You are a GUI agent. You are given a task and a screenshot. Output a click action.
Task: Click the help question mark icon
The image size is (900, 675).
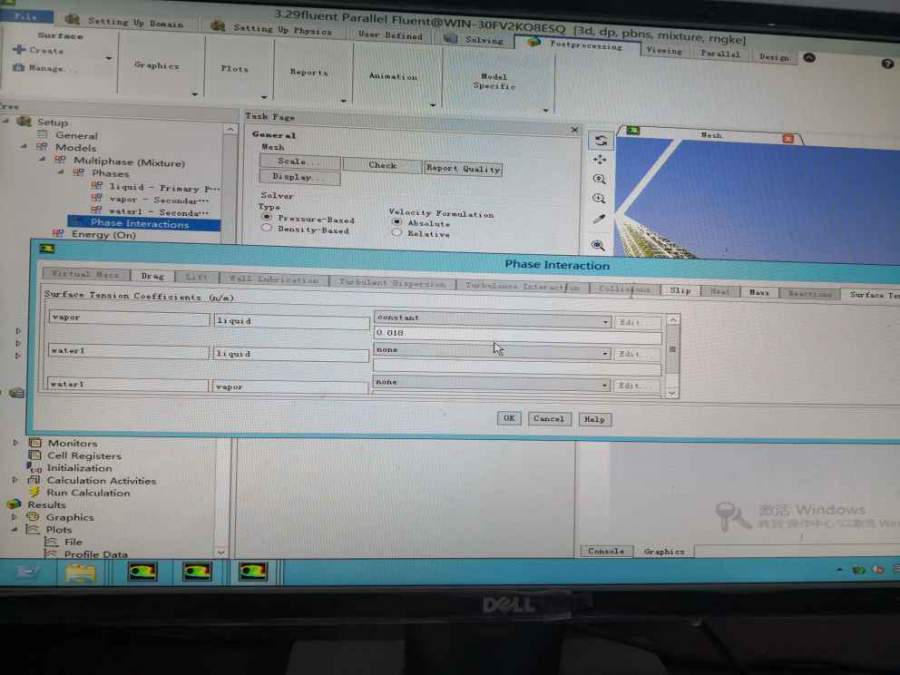pos(887,64)
